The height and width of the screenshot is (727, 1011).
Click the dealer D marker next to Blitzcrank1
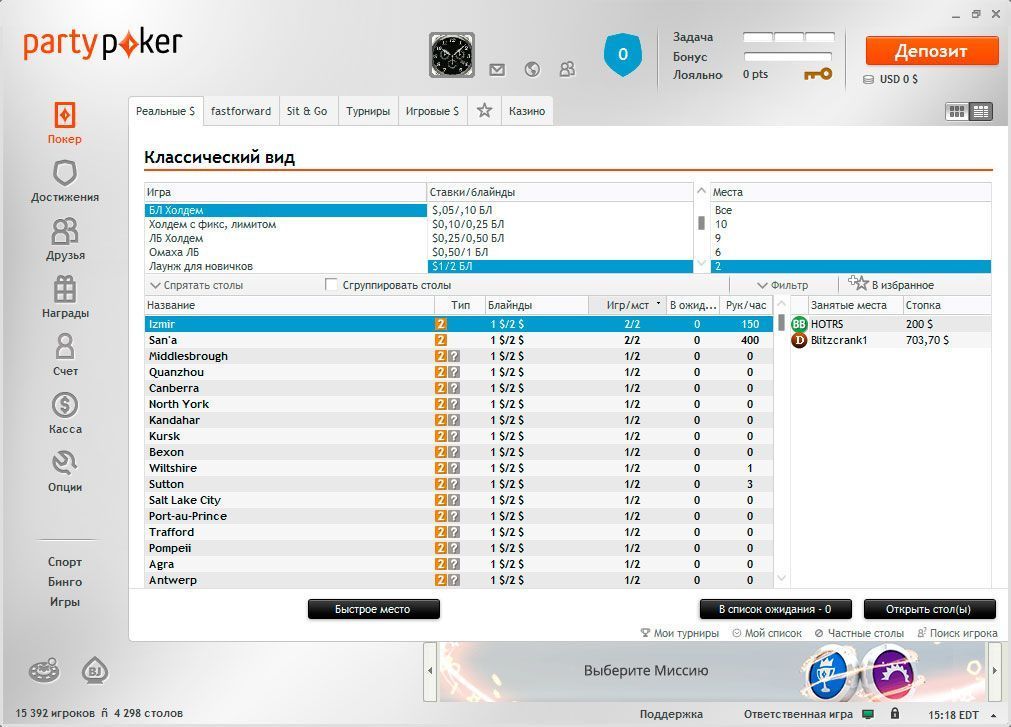coord(800,340)
